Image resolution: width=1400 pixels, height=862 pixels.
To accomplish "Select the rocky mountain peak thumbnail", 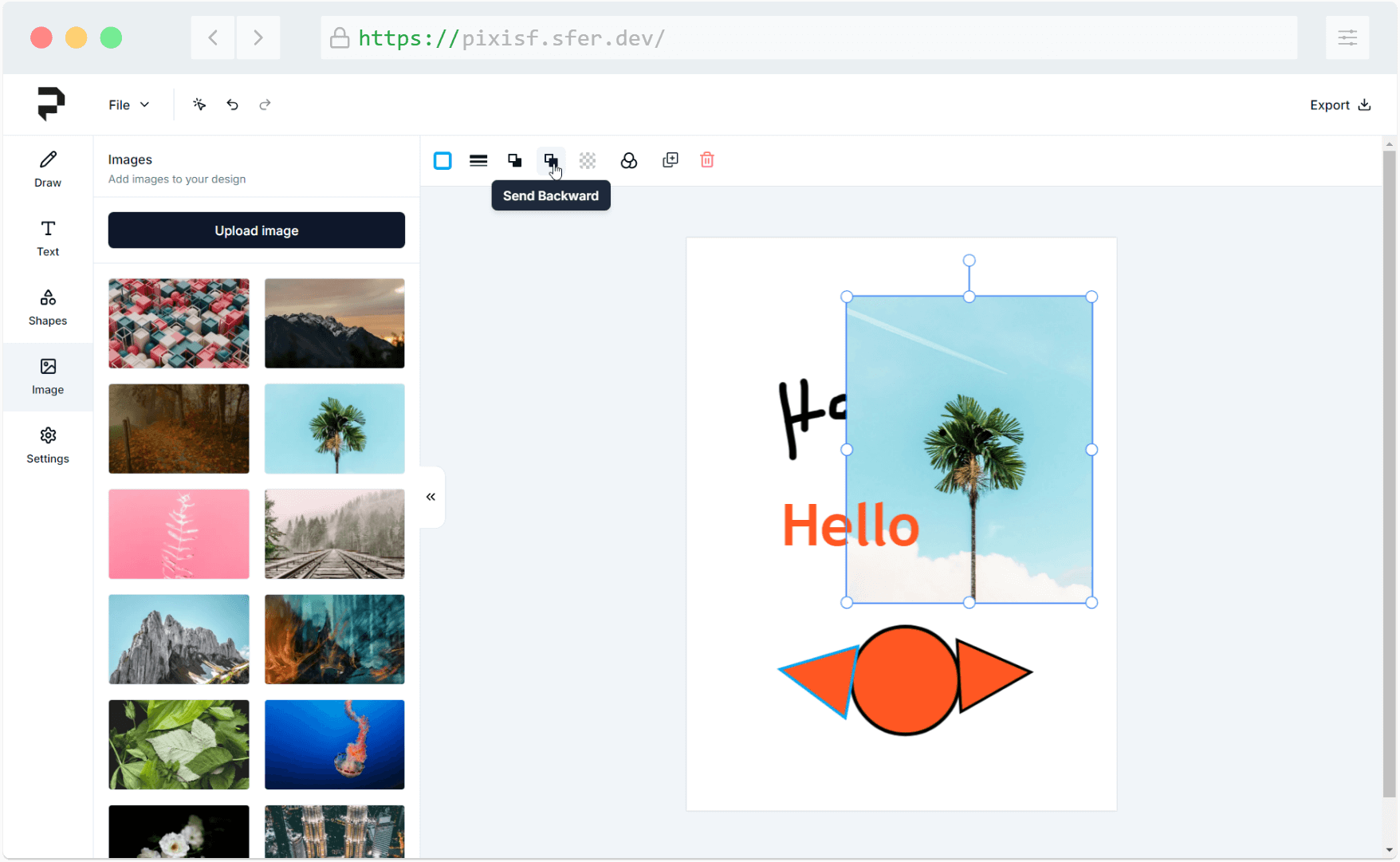I will pyautogui.click(x=179, y=639).
